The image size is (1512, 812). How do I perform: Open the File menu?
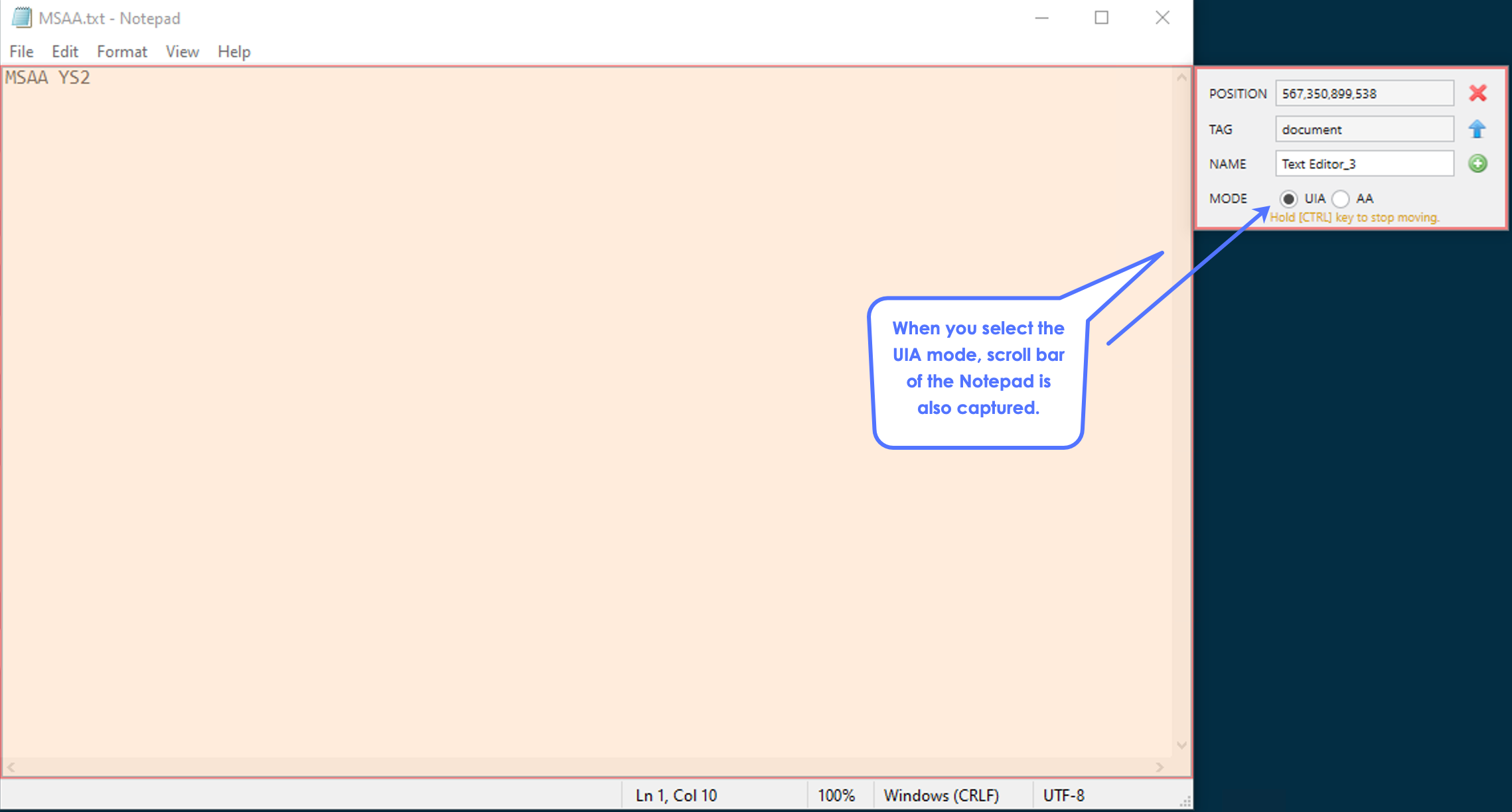[x=21, y=52]
